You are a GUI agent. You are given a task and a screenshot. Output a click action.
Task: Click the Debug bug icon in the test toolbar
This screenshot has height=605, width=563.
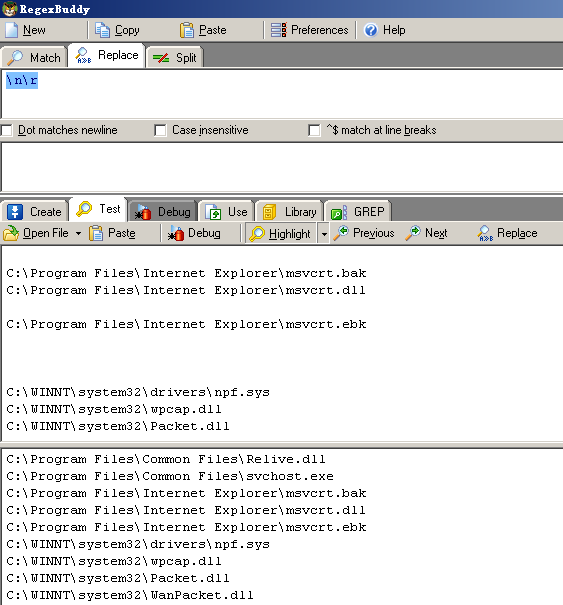176,233
